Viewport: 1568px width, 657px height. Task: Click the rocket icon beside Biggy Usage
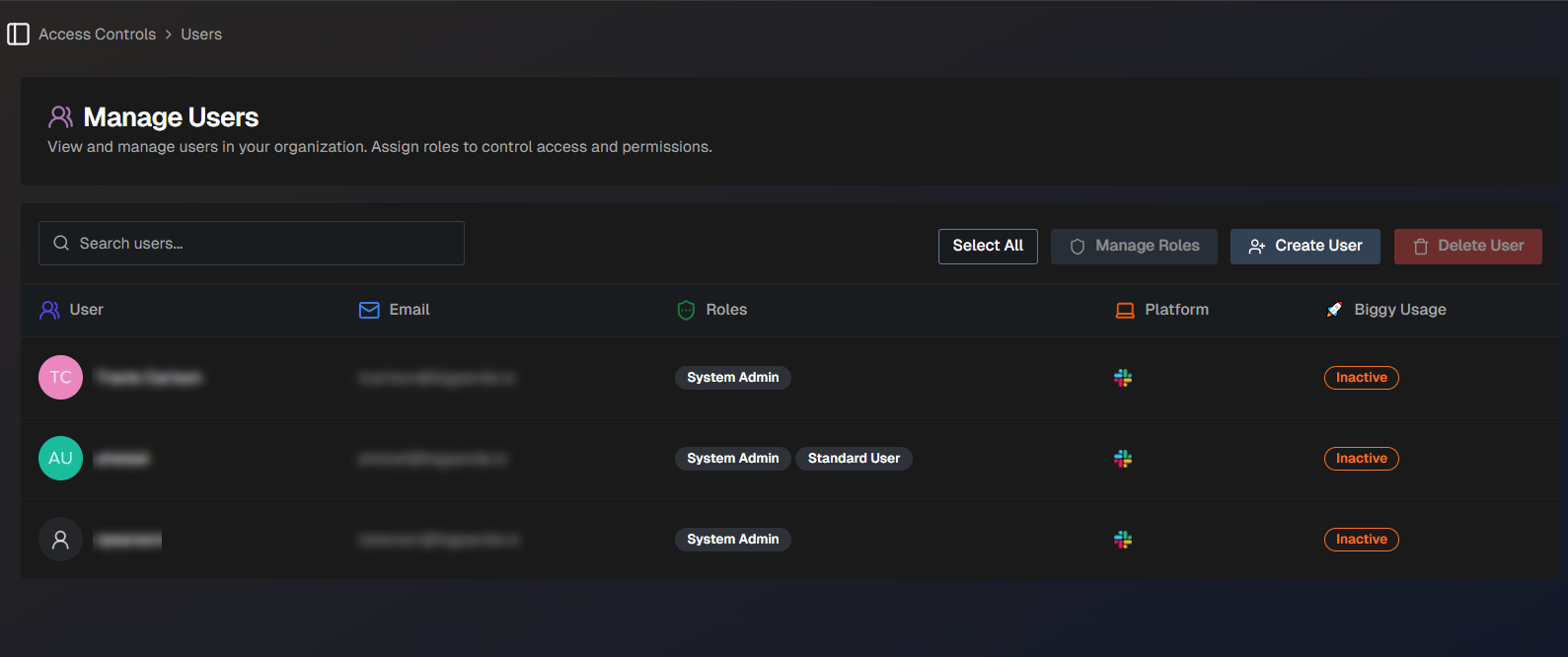point(1334,310)
